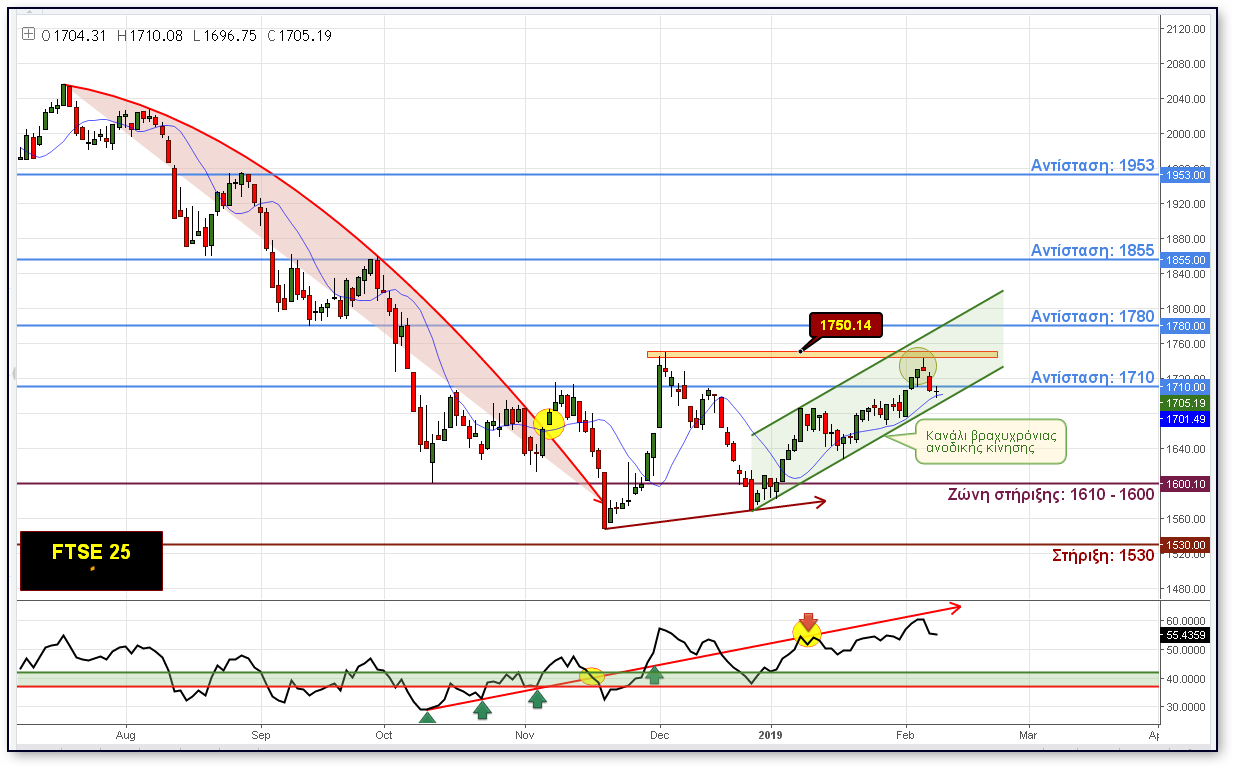1233x767 pixels.
Task: Click the FTSE 25 title box
Action: coord(91,561)
